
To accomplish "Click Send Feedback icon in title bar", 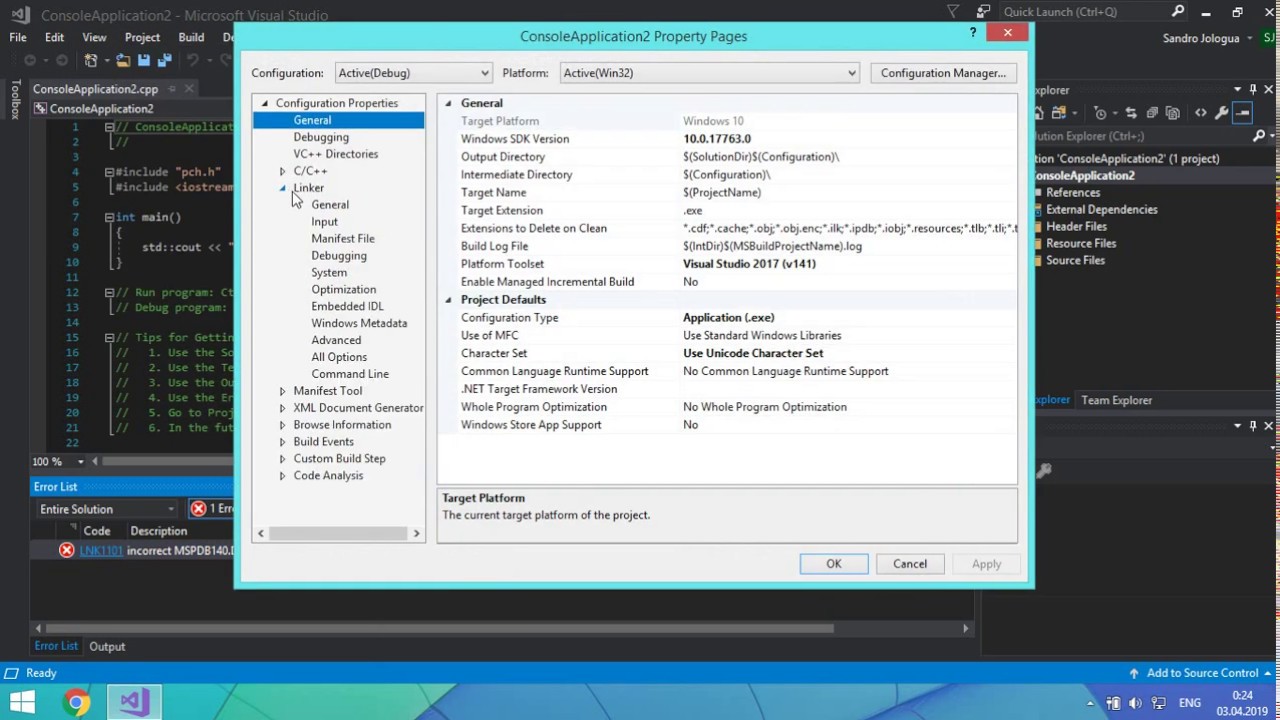I will [x=984, y=12].
